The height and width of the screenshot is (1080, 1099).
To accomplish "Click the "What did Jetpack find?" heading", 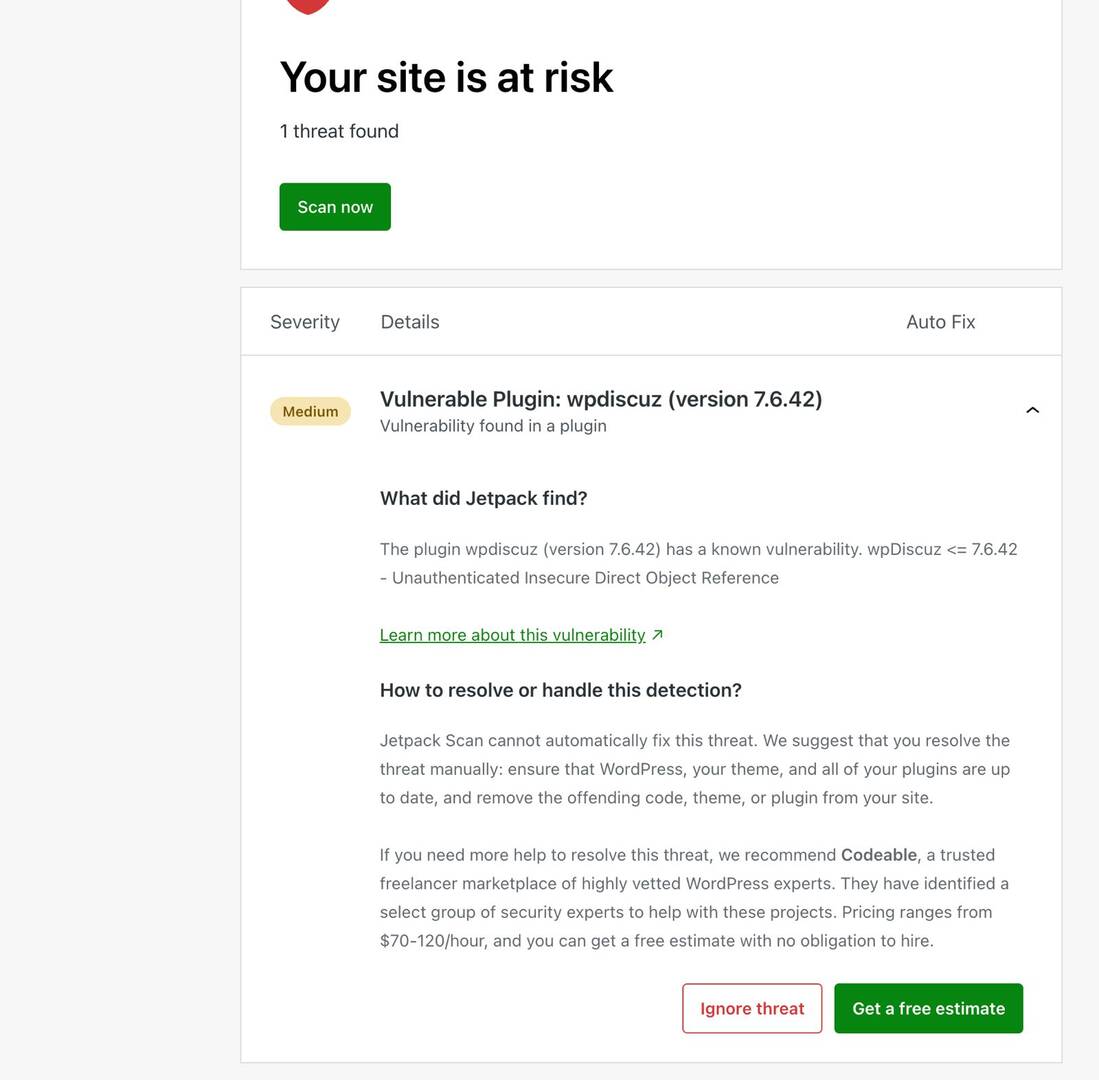I will 483,498.
